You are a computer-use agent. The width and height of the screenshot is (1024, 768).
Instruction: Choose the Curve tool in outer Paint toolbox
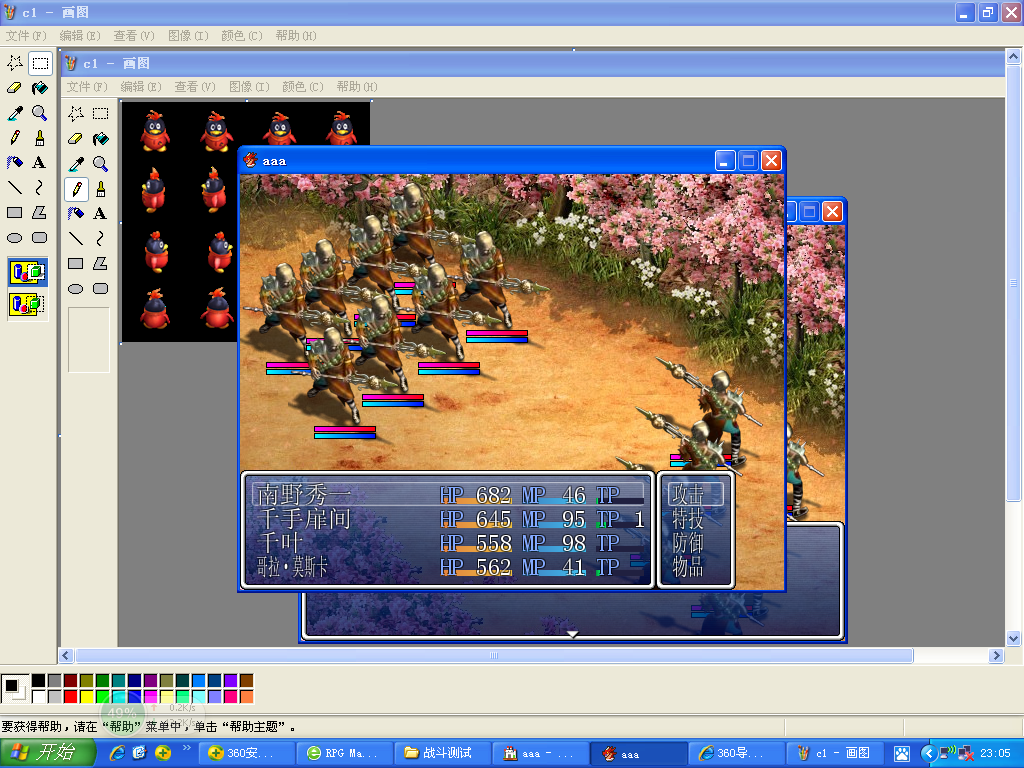tap(40, 187)
